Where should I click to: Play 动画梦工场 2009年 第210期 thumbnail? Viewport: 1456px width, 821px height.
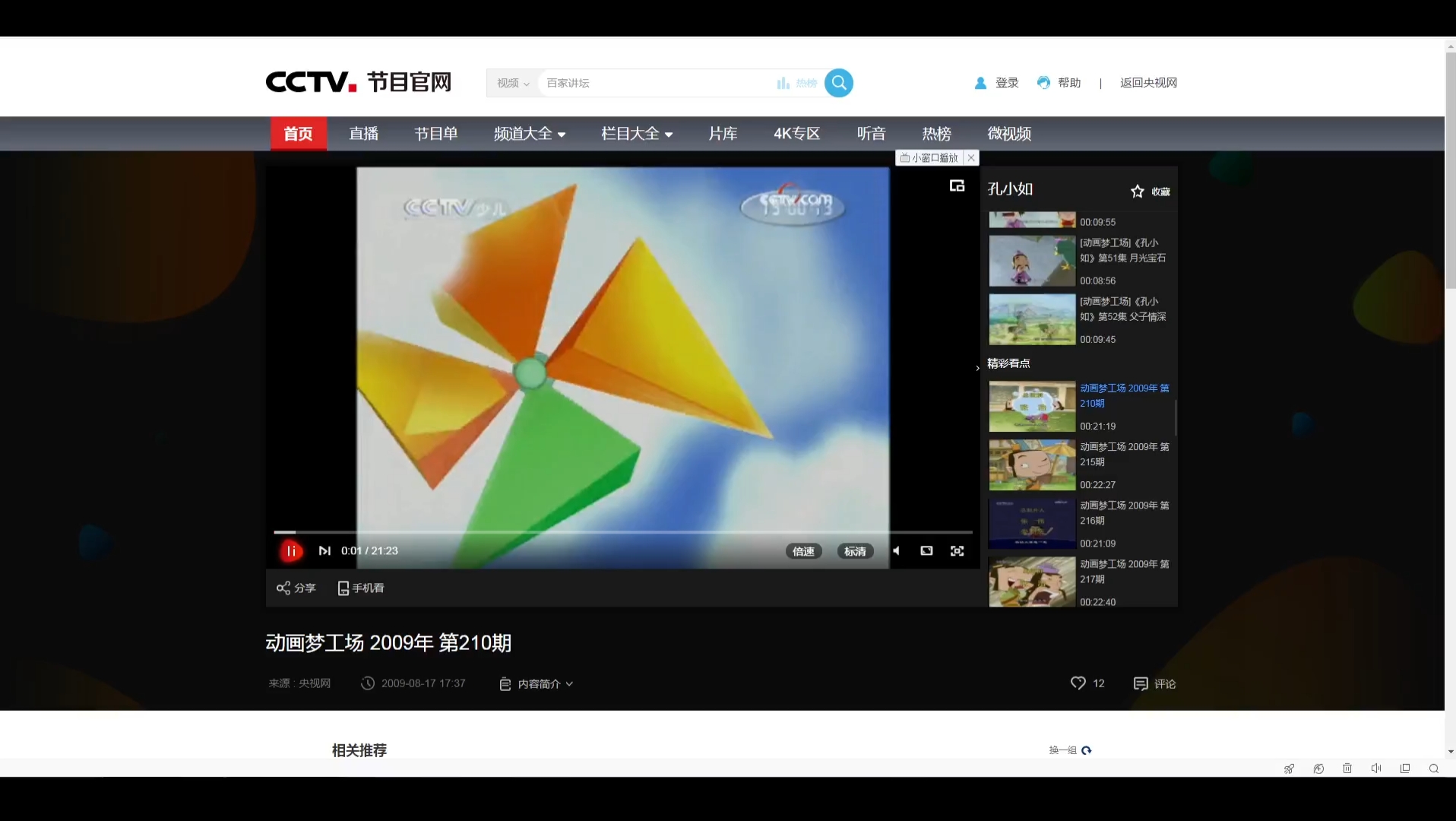(x=1032, y=406)
